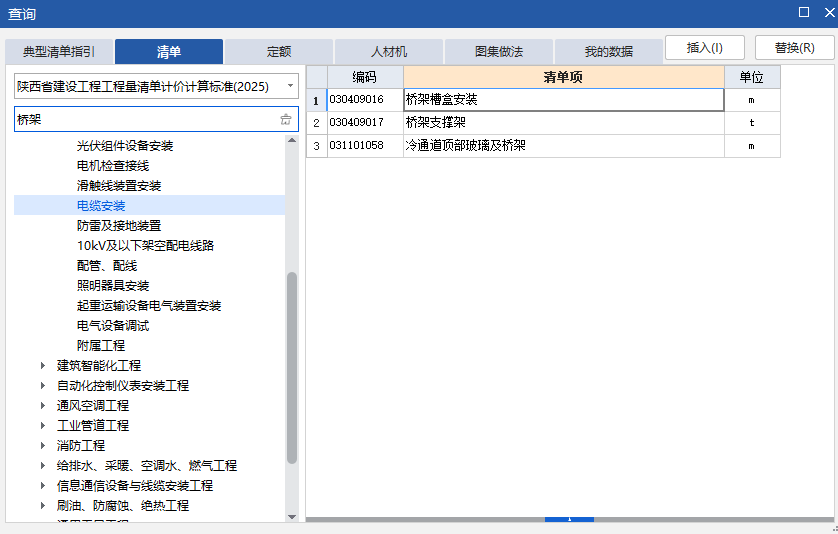Select 防雷及接地装置 in the tree
This screenshot has height=534, width=838.
point(119,226)
